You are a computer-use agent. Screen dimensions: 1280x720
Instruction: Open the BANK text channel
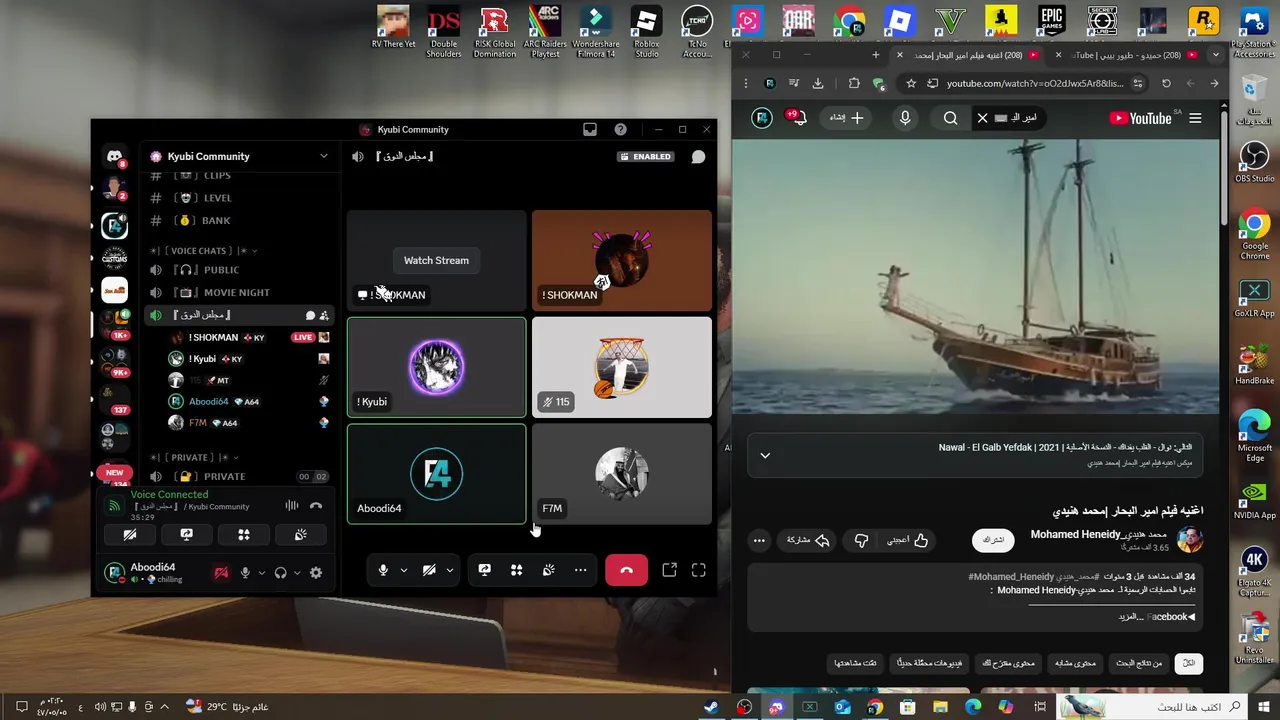pos(239,220)
